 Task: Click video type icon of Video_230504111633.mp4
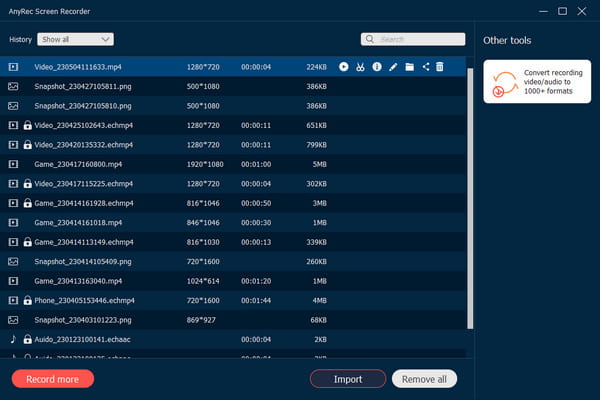(13, 67)
